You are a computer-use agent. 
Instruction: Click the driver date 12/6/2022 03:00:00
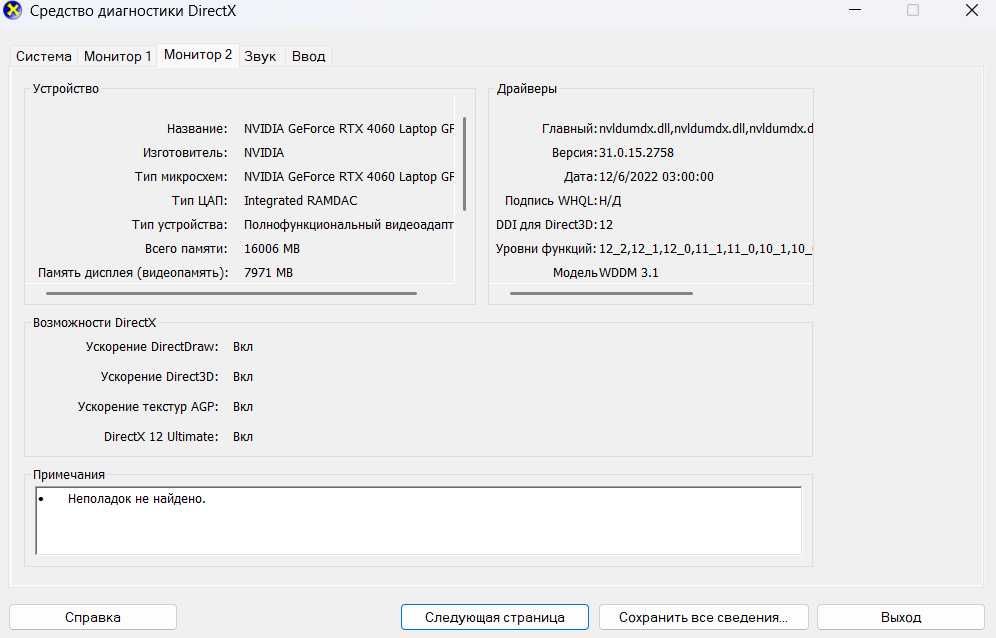[x=656, y=177]
